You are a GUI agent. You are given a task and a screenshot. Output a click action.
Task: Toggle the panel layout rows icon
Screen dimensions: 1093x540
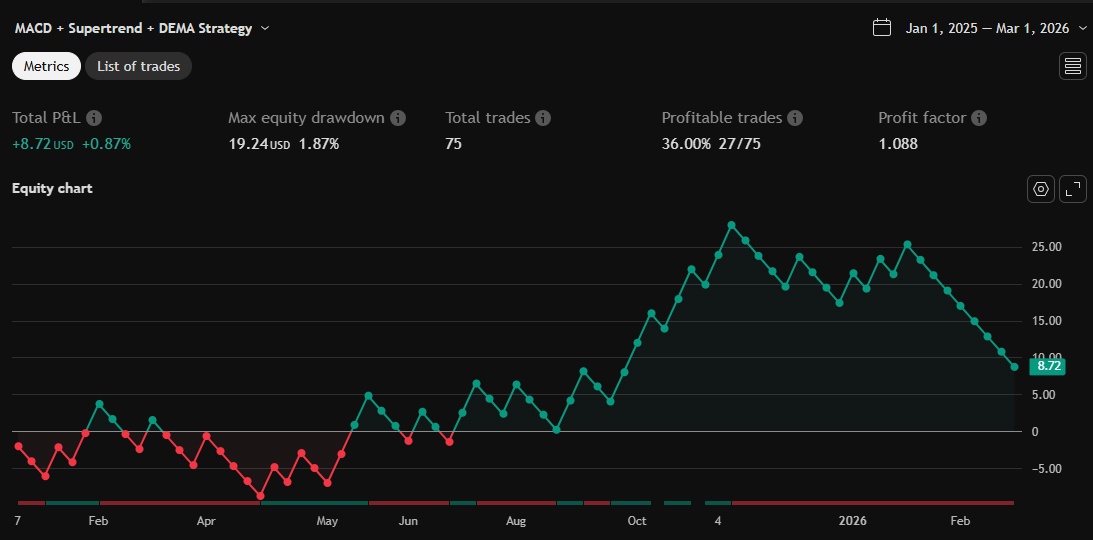pos(1073,66)
